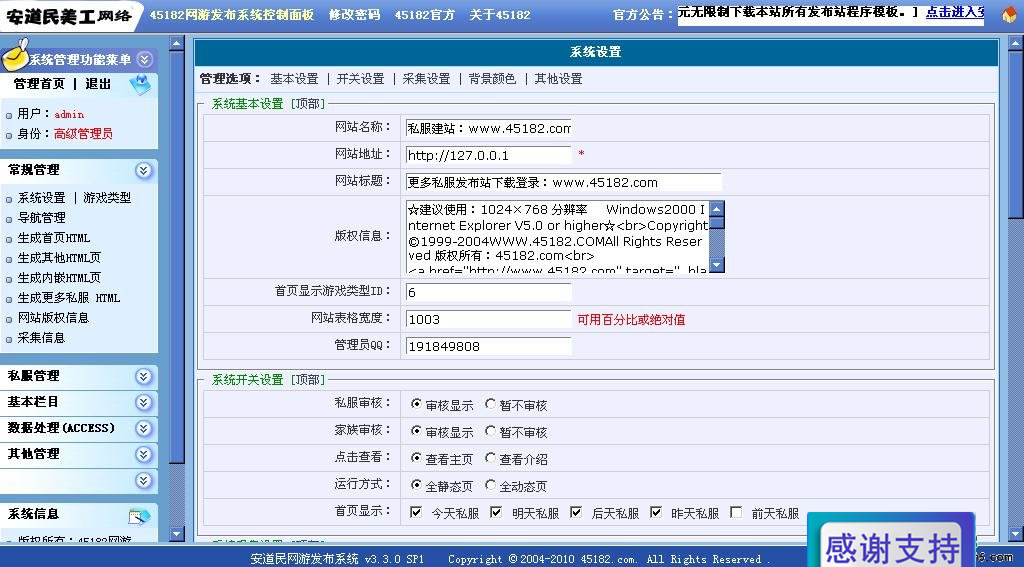
Task: Expand the 私服管理 section
Action: click(x=144, y=376)
